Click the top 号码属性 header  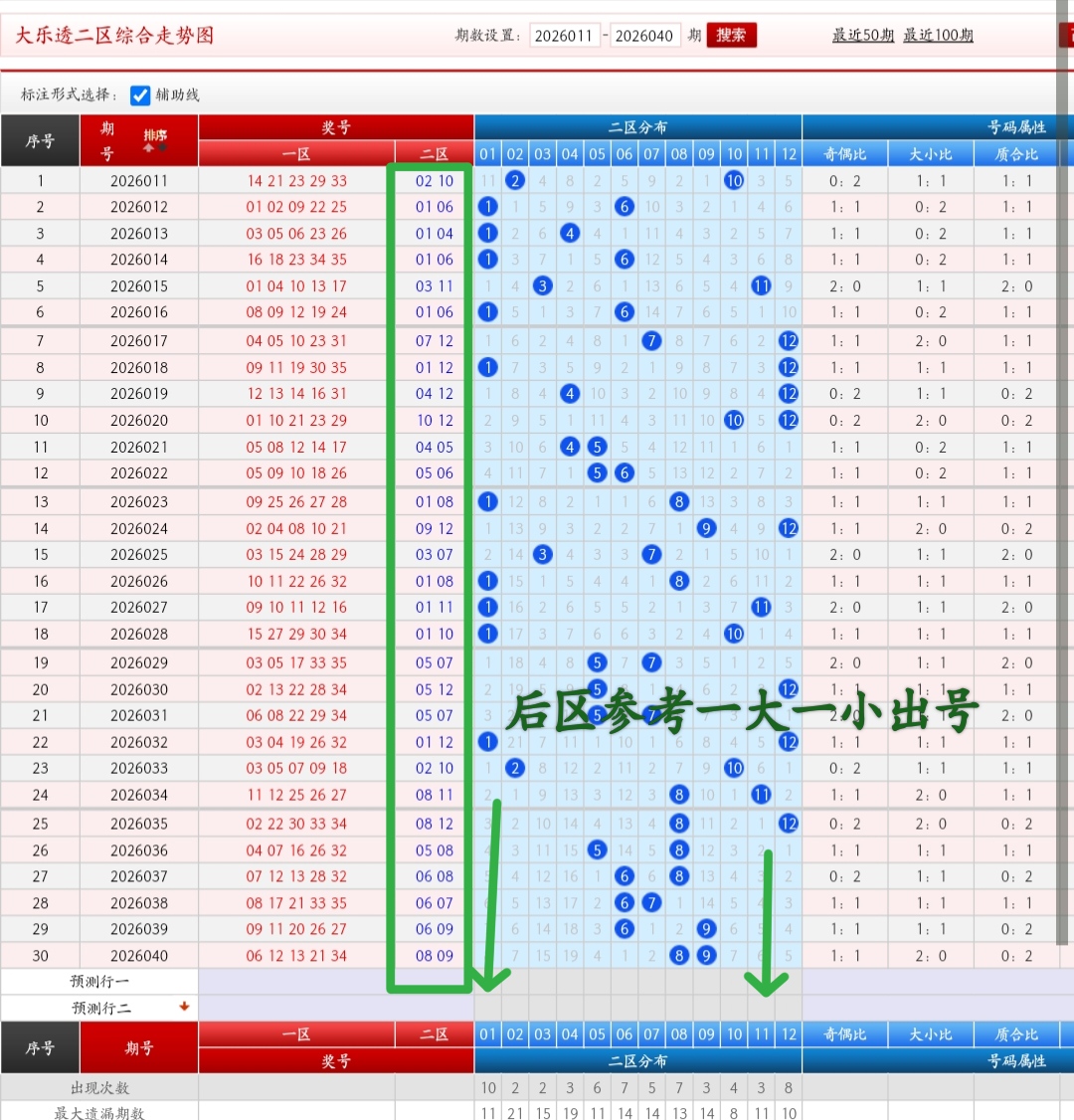point(1016,127)
